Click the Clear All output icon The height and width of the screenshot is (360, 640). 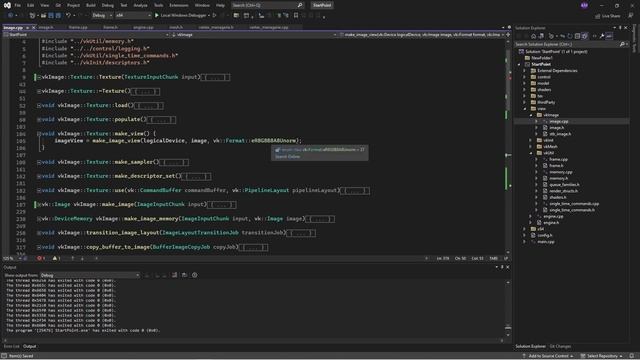pyautogui.click(x=174, y=275)
